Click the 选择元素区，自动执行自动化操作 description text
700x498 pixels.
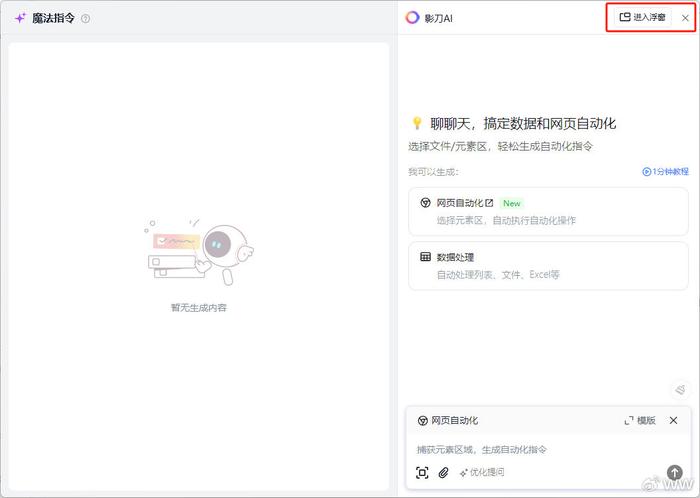pyautogui.click(x=506, y=220)
